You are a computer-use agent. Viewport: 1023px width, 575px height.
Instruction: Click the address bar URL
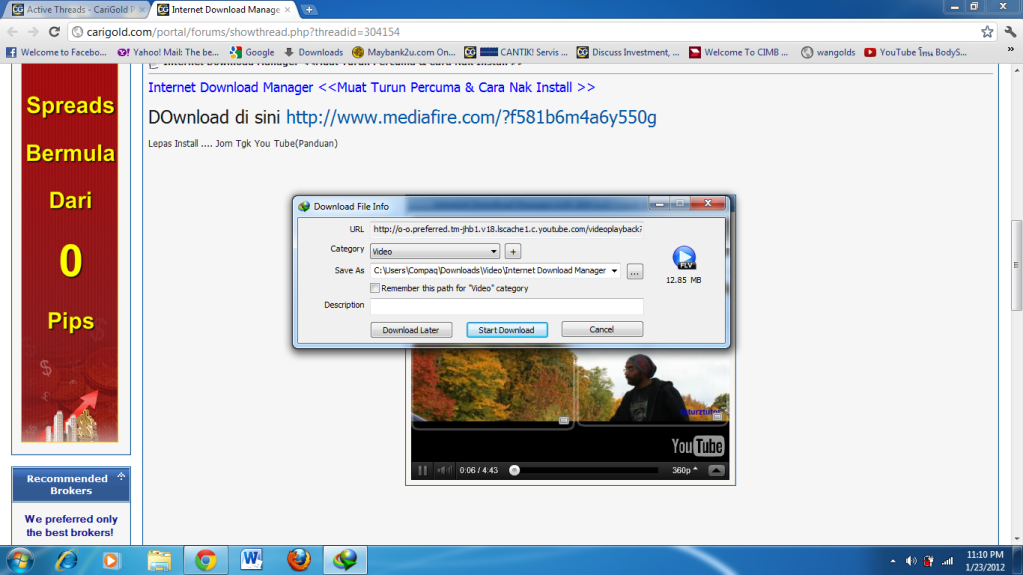pyautogui.click(x=243, y=32)
